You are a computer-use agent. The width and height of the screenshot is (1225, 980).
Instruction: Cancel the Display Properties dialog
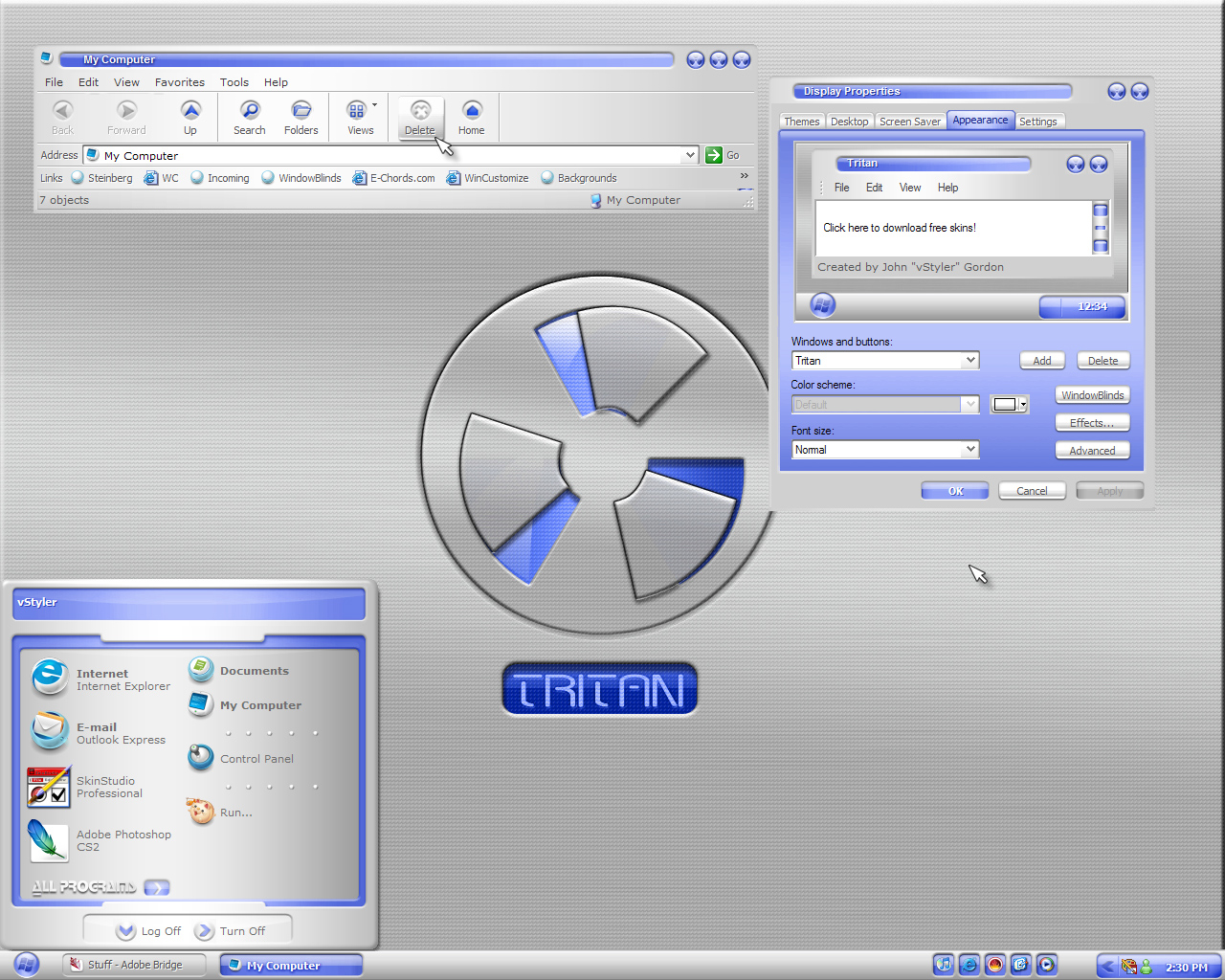point(1032,491)
